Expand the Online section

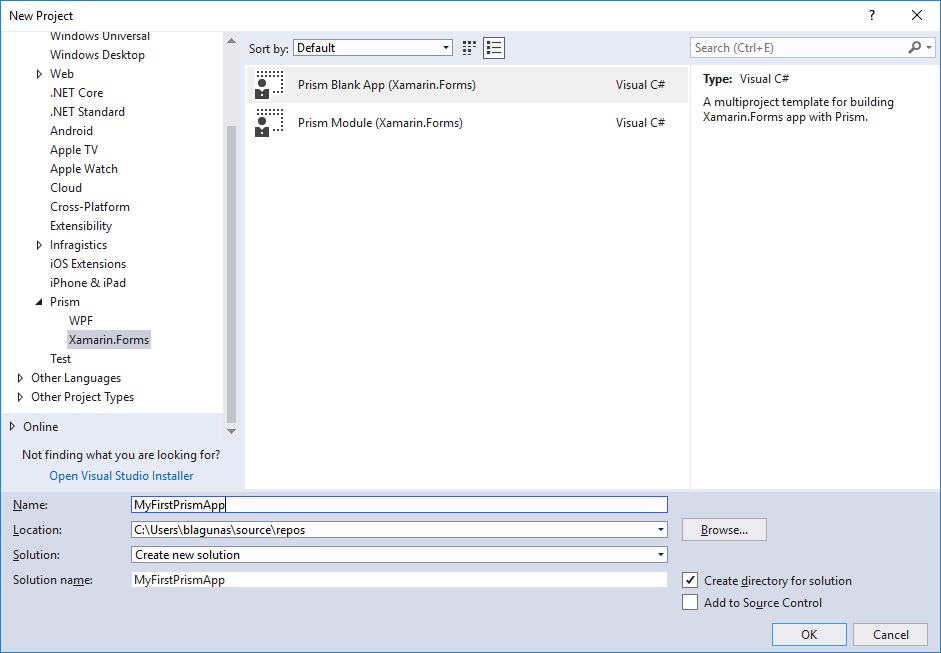(12, 427)
